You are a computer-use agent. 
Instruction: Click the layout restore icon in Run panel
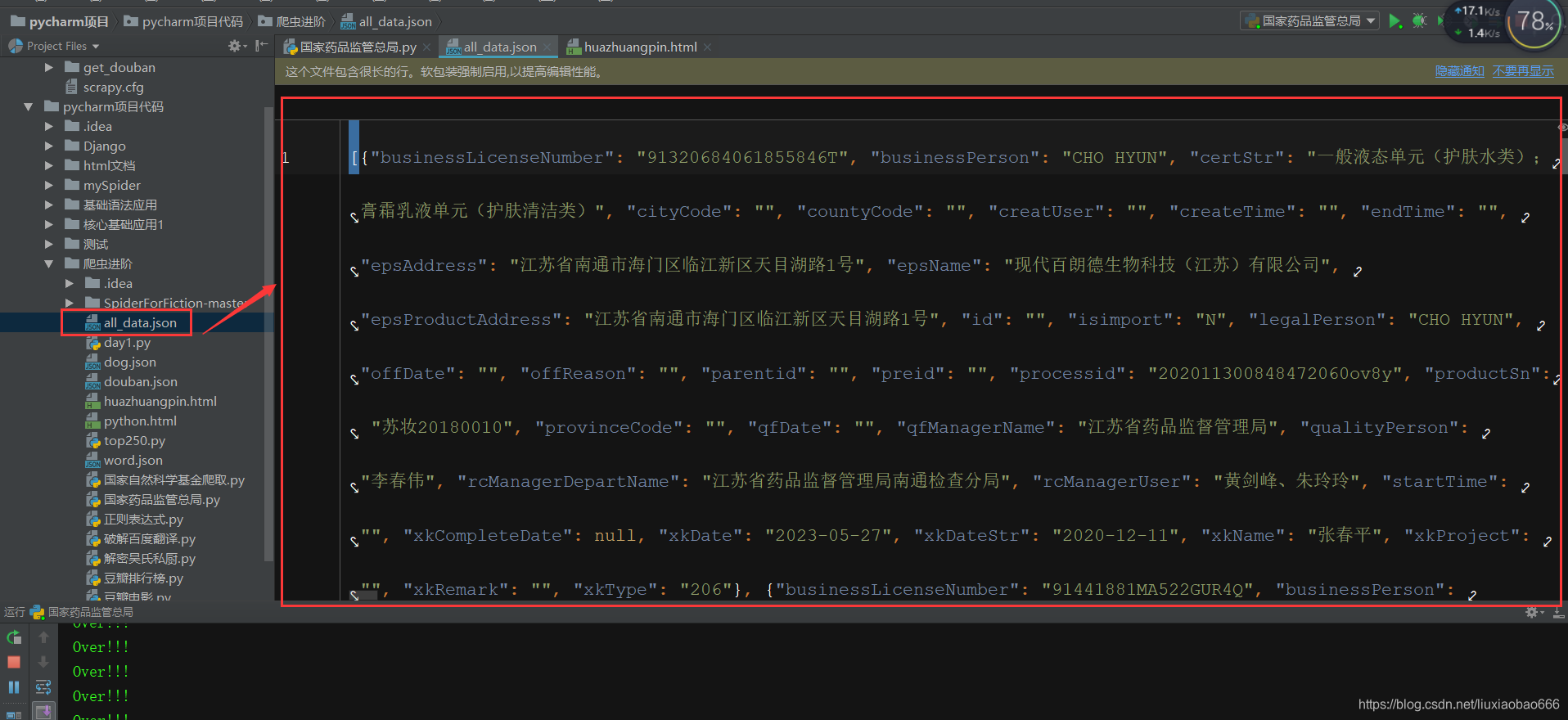pos(14,713)
